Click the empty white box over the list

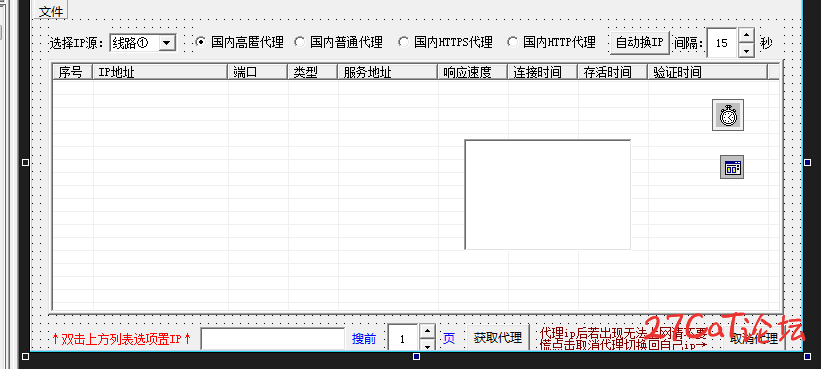click(548, 195)
